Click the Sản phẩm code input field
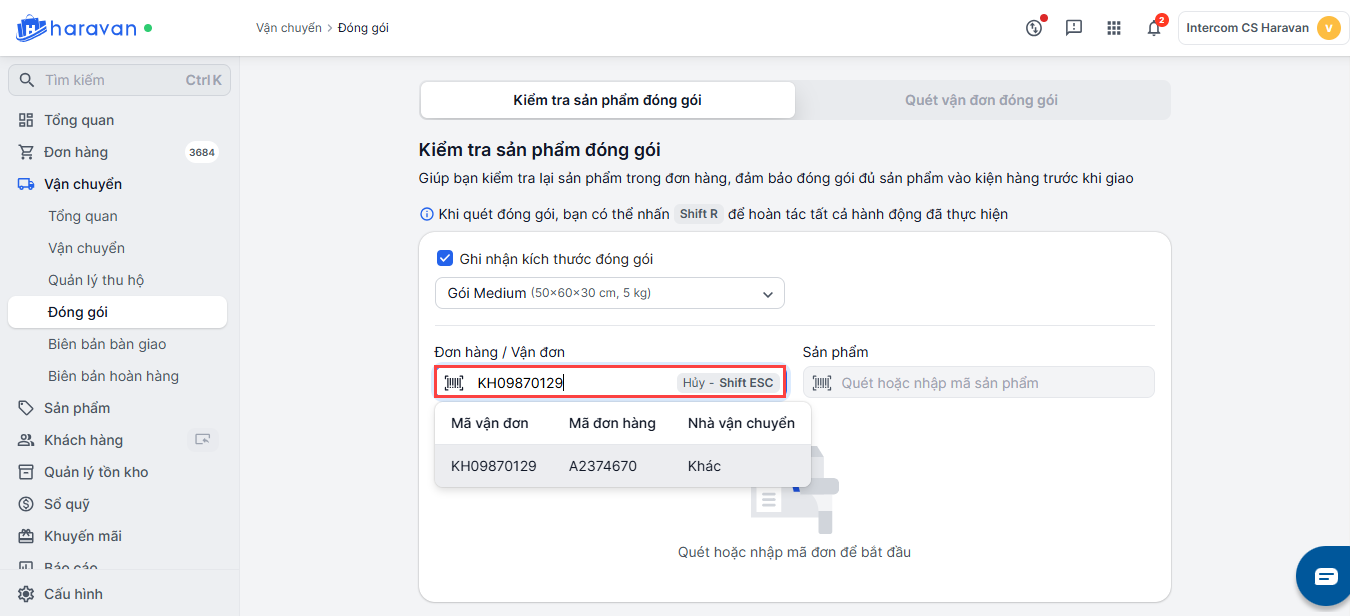Viewport: 1350px width, 616px height. click(x=979, y=383)
